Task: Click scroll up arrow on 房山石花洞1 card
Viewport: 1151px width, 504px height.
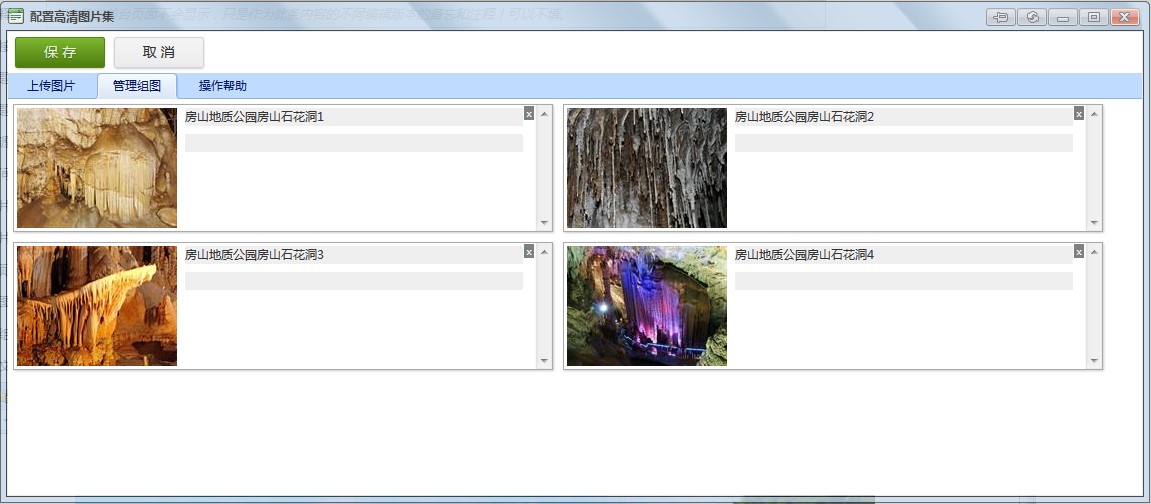Action: tap(544, 114)
